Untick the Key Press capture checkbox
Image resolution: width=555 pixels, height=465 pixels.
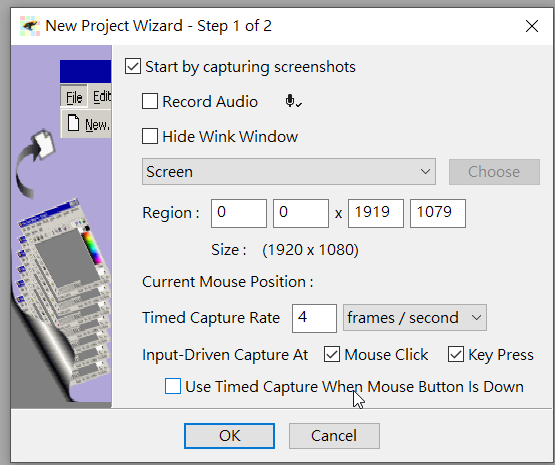pyautogui.click(x=456, y=354)
